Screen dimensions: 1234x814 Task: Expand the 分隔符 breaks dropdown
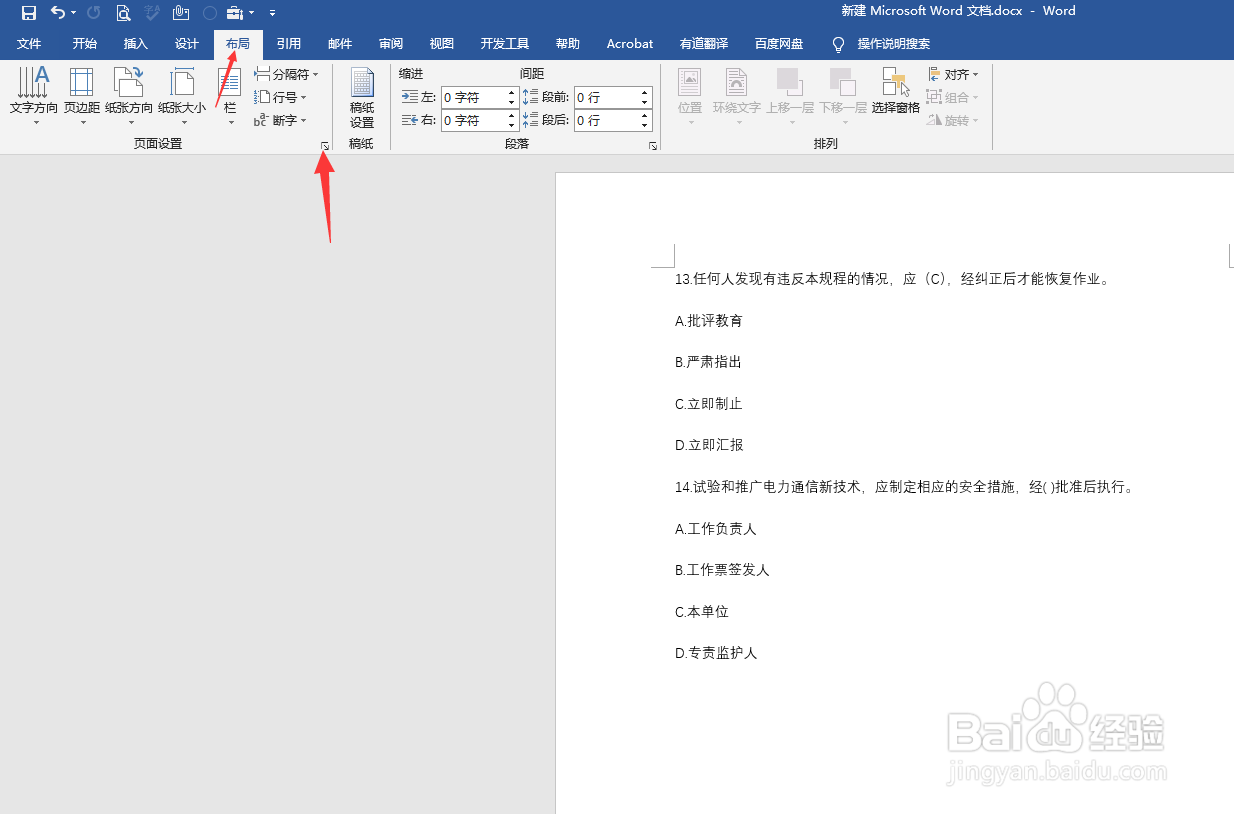(x=287, y=73)
